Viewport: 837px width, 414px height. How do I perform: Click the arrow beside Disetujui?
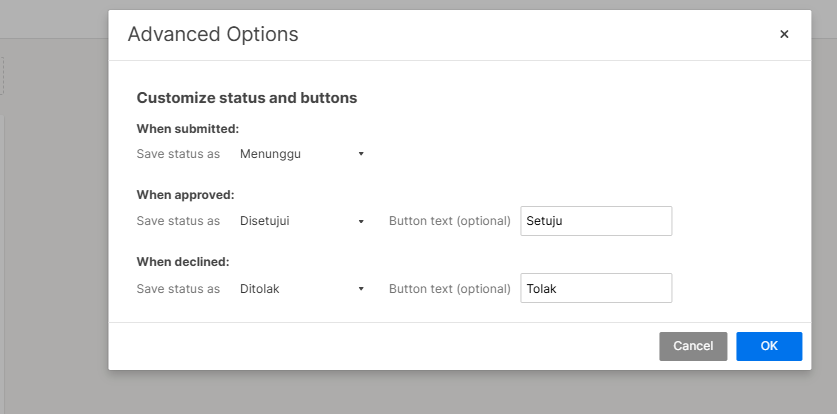click(x=361, y=221)
